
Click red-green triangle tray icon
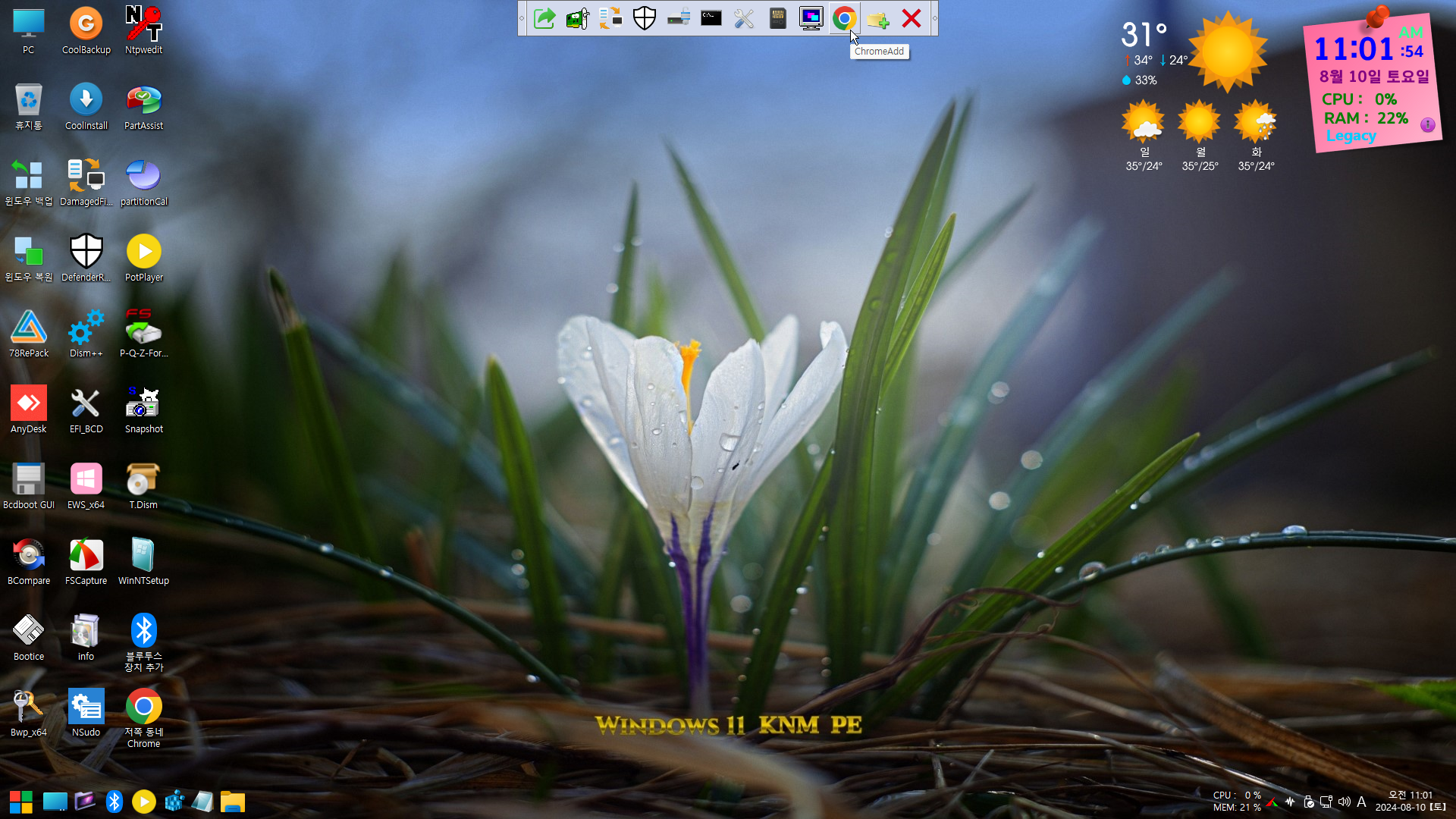click(1272, 802)
